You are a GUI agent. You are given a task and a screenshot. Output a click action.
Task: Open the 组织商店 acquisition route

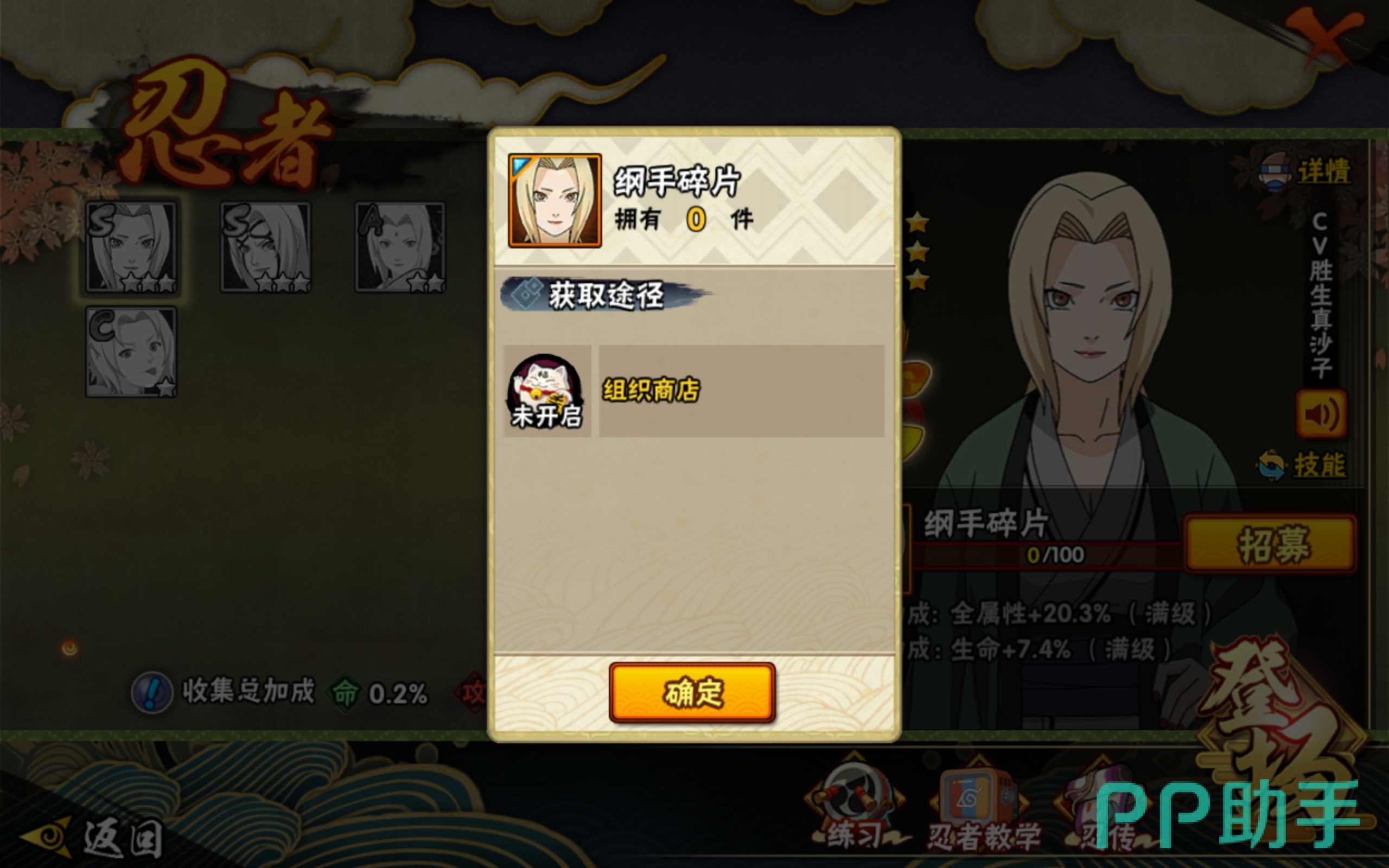tap(741, 391)
